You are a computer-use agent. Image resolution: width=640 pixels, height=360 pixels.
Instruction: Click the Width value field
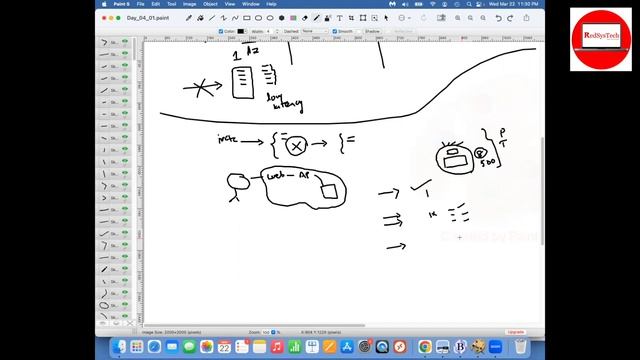pyautogui.click(x=269, y=31)
